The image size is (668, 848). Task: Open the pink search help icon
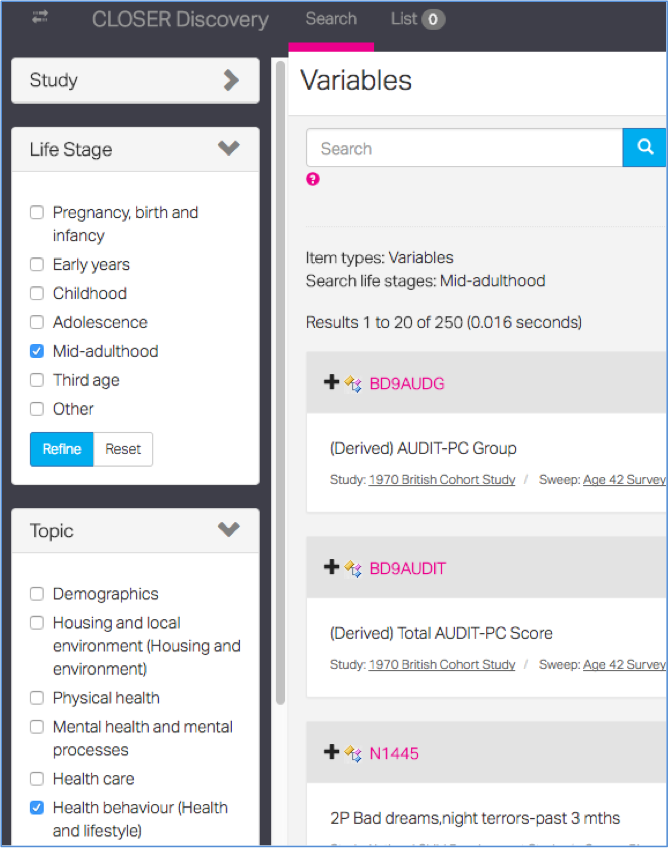pyautogui.click(x=313, y=179)
